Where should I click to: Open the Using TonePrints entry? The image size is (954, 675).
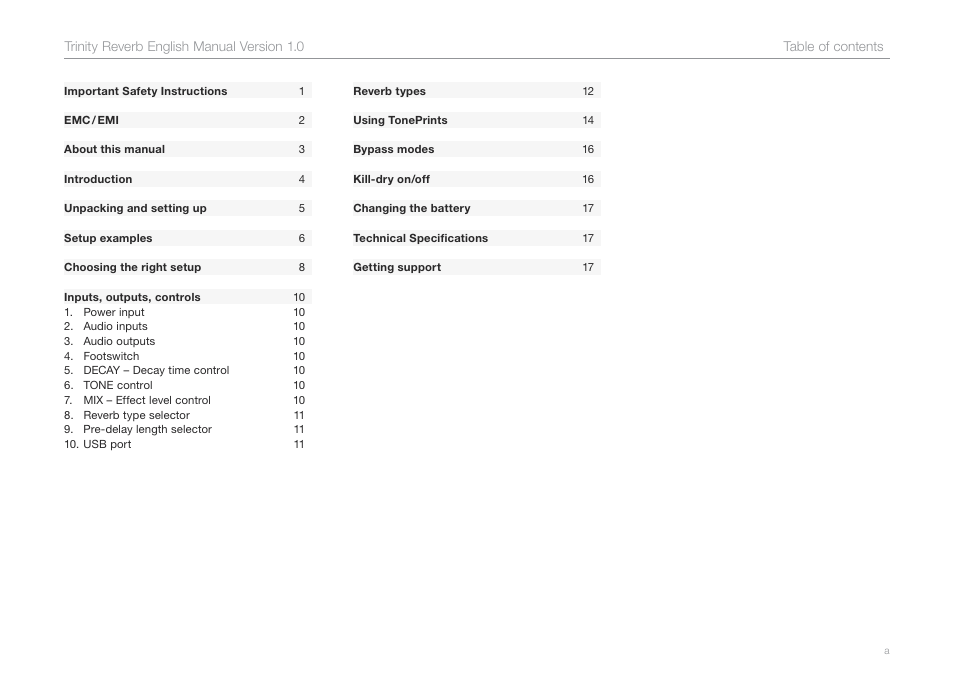click(477, 120)
